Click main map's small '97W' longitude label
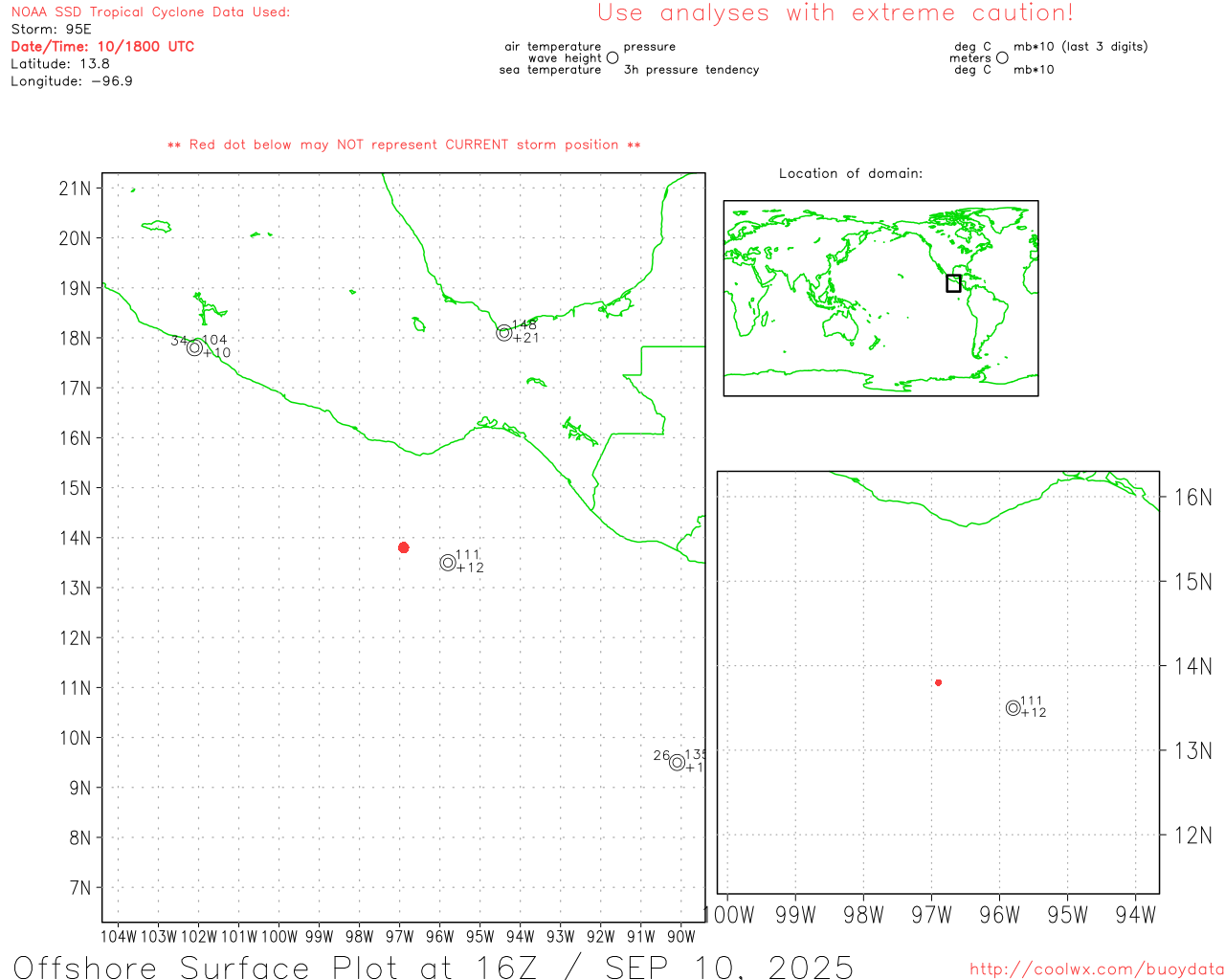 (400, 937)
